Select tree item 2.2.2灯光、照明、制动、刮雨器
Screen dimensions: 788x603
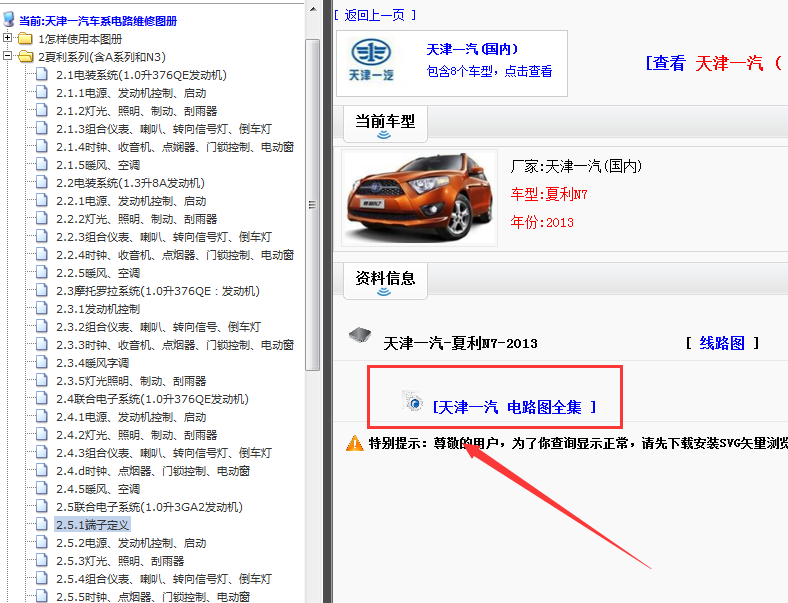(137, 219)
